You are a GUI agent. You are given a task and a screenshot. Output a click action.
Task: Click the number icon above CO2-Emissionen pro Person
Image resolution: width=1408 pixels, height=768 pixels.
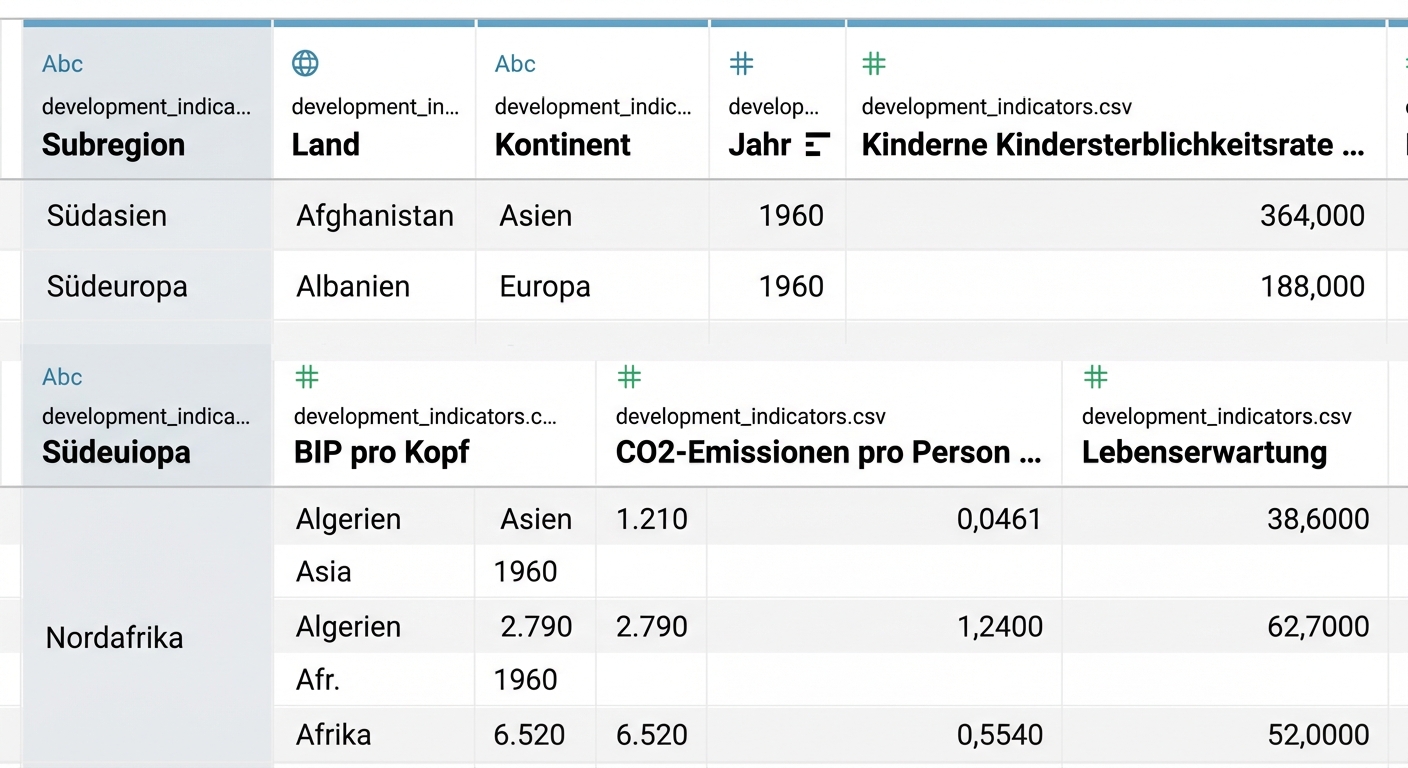point(629,377)
